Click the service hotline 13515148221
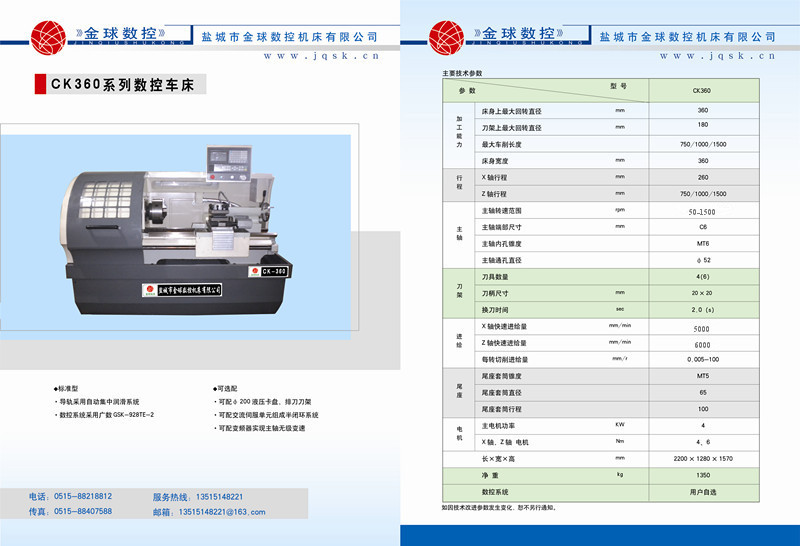The height and width of the screenshot is (546, 800). [x=219, y=497]
